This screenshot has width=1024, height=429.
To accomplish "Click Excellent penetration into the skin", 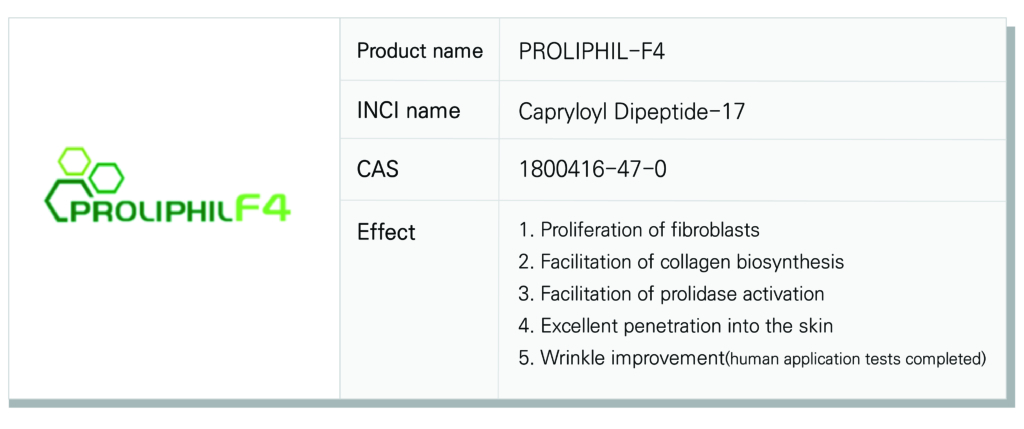I will click(676, 325).
